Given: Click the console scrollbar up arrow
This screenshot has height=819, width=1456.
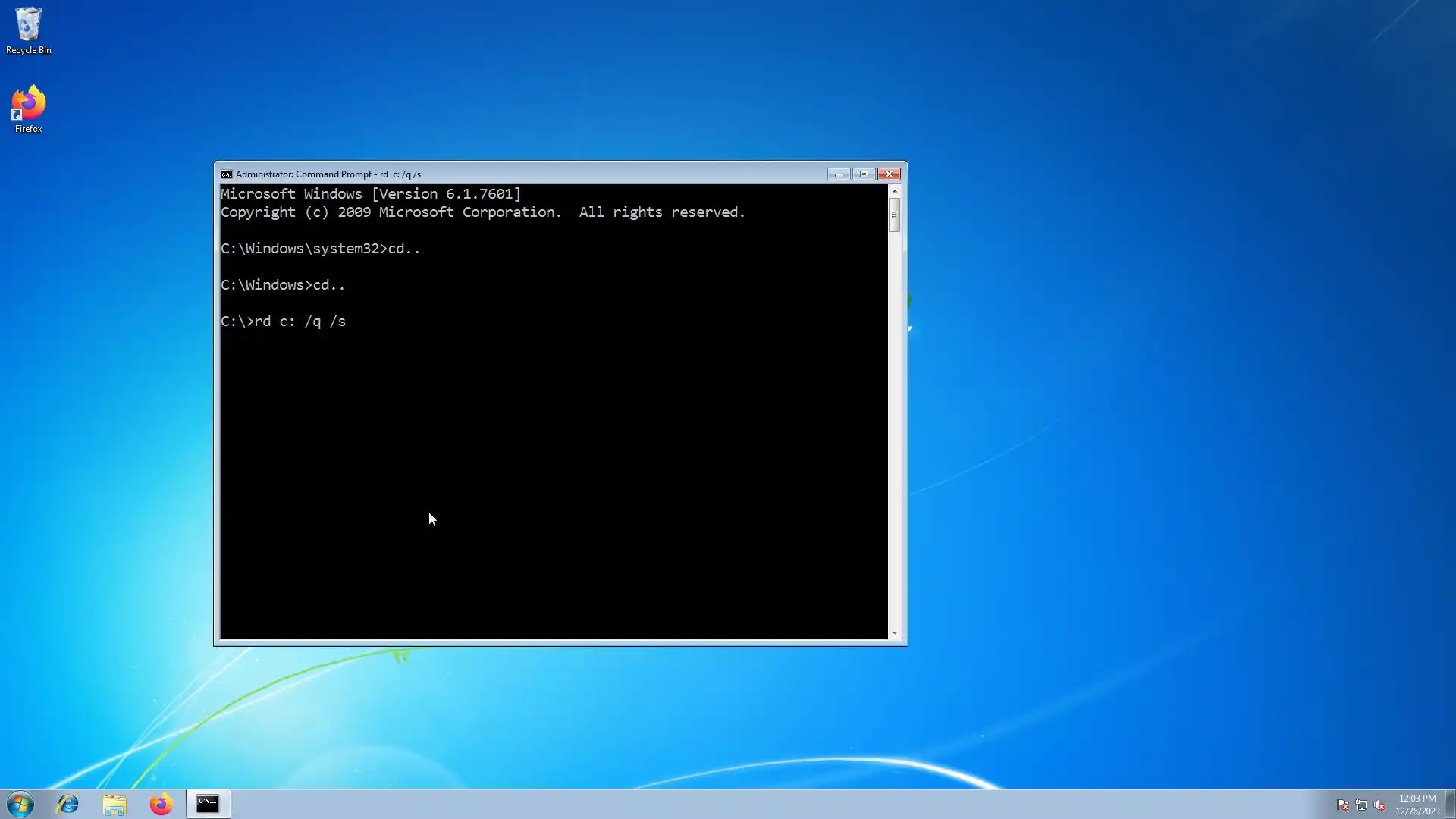Looking at the screenshot, I should click(x=895, y=191).
